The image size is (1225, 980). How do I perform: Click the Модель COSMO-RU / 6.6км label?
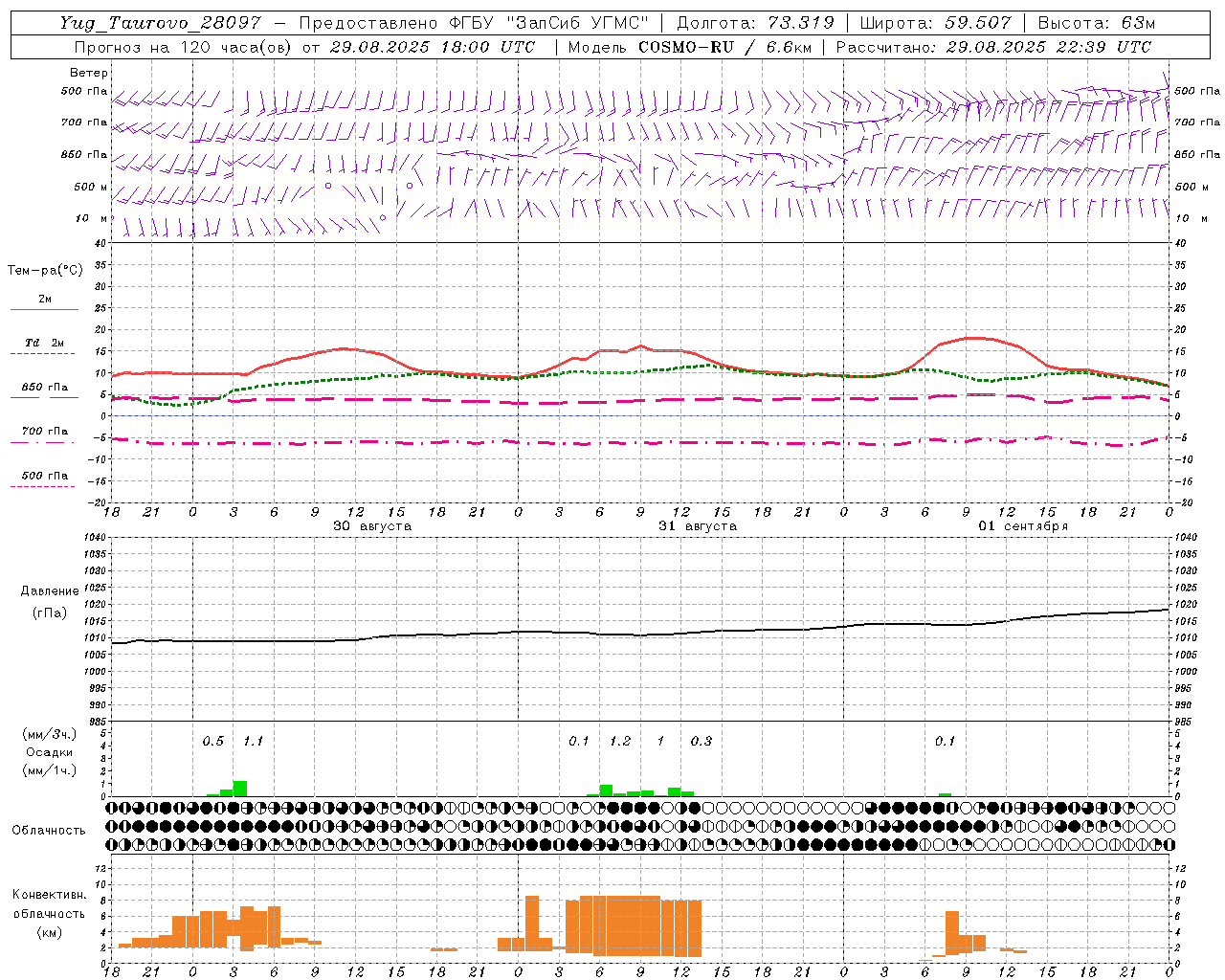[689, 47]
